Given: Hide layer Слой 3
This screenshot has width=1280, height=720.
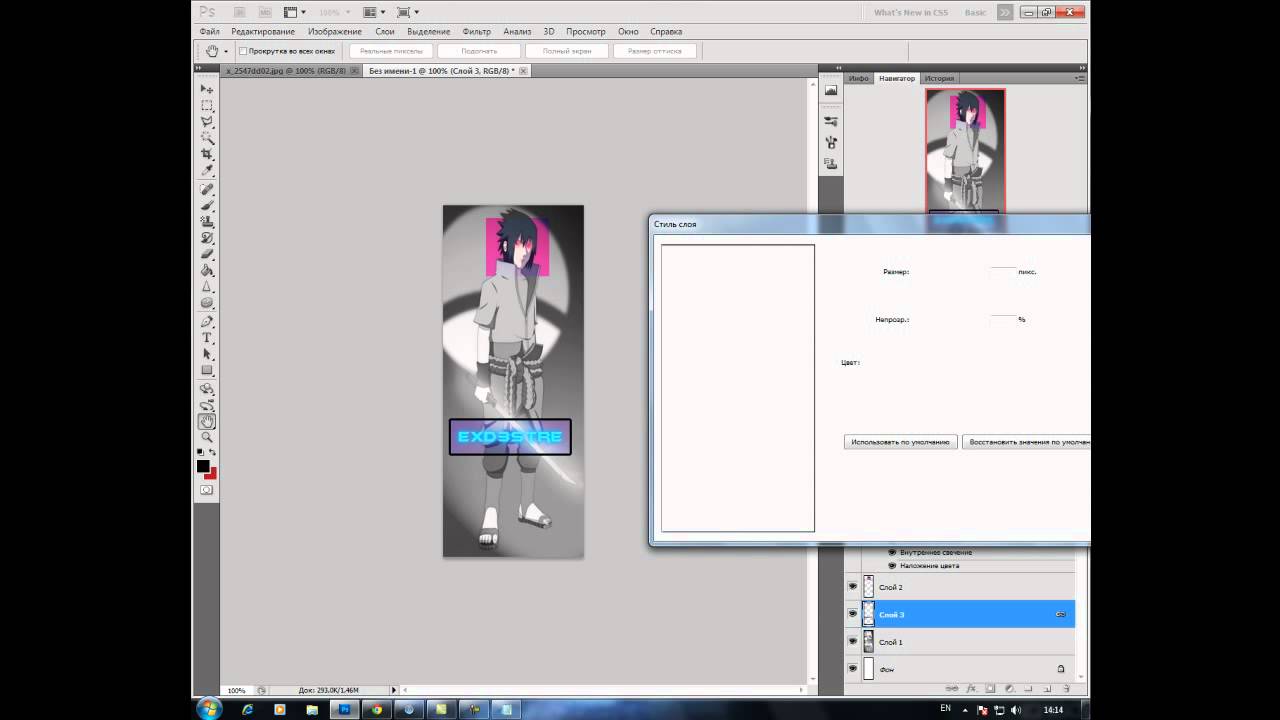Looking at the screenshot, I should point(853,614).
